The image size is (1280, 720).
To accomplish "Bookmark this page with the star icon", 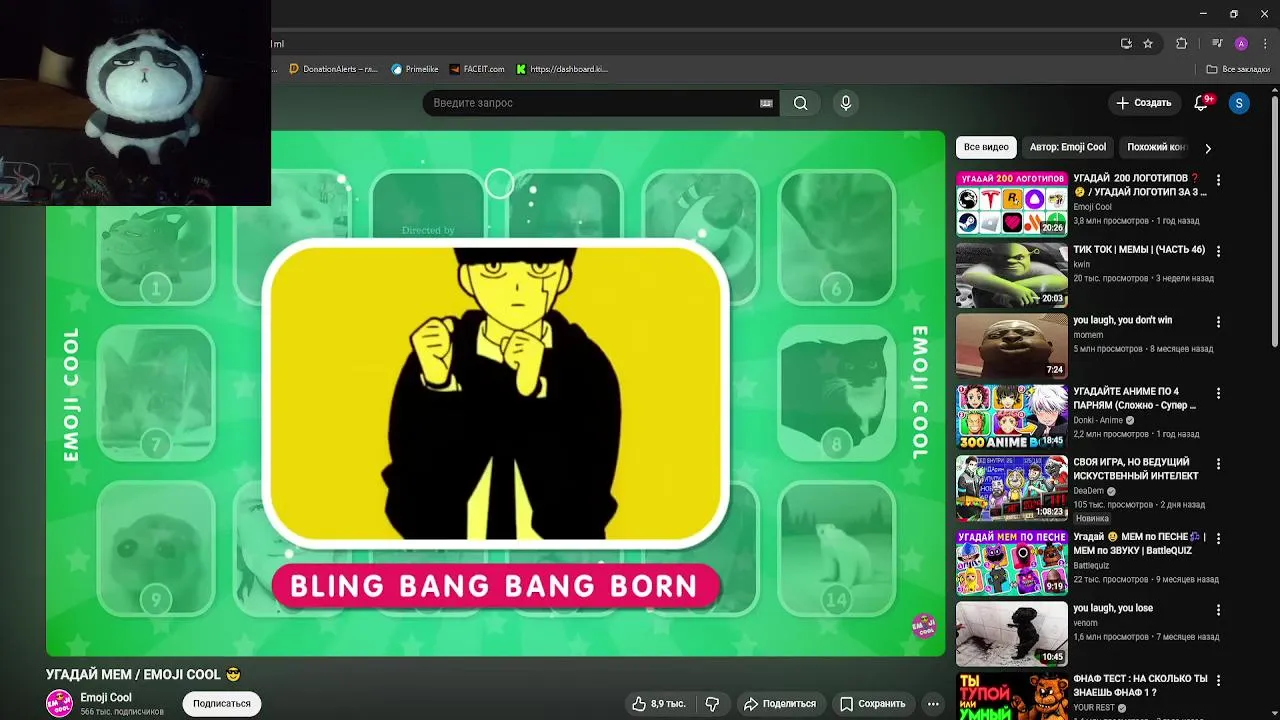I will [x=1148, y=43].
